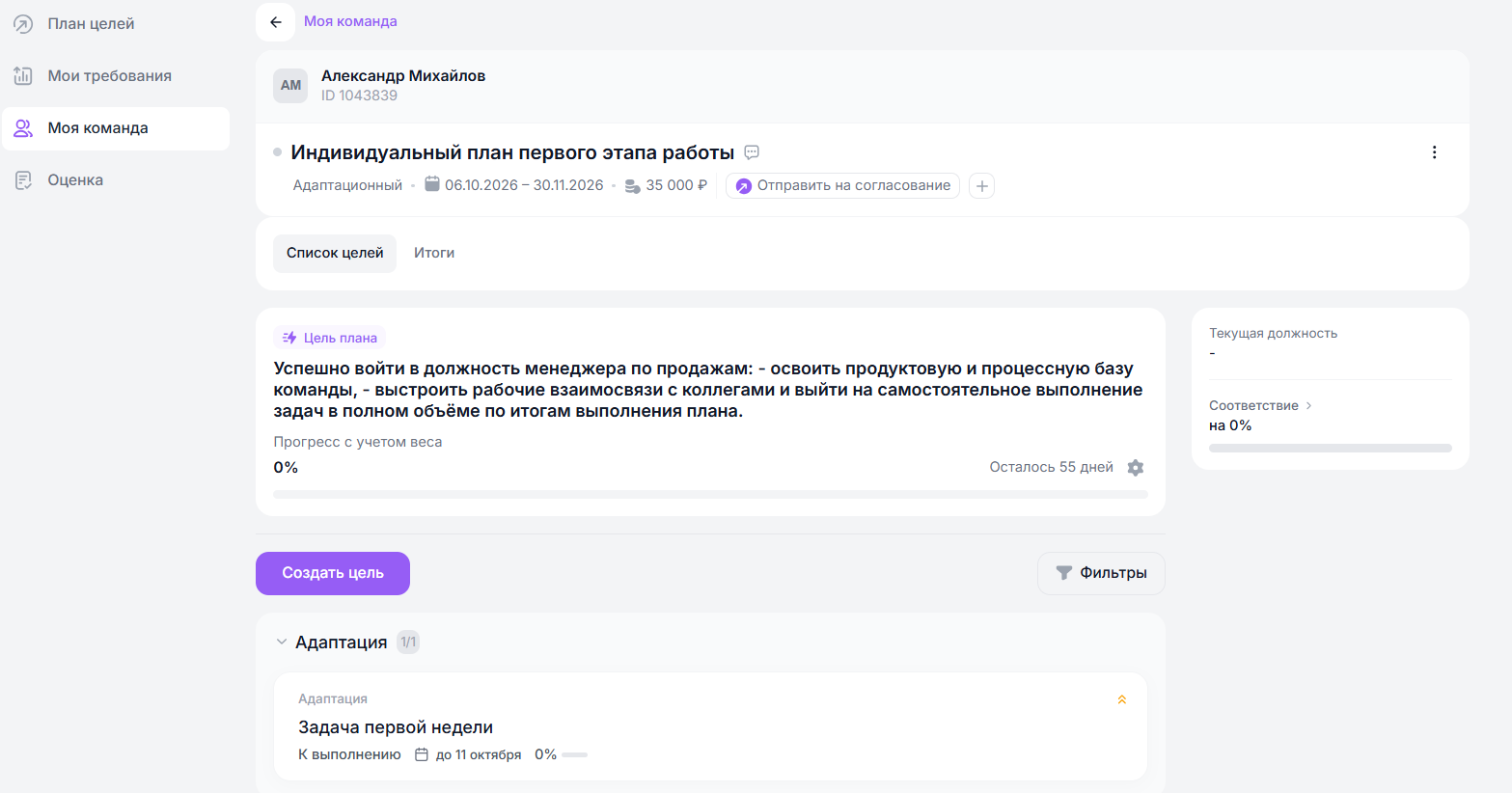1512x793 pixels.
Task: Expand the Соответствие details chevron
Action: point(1309,406)
